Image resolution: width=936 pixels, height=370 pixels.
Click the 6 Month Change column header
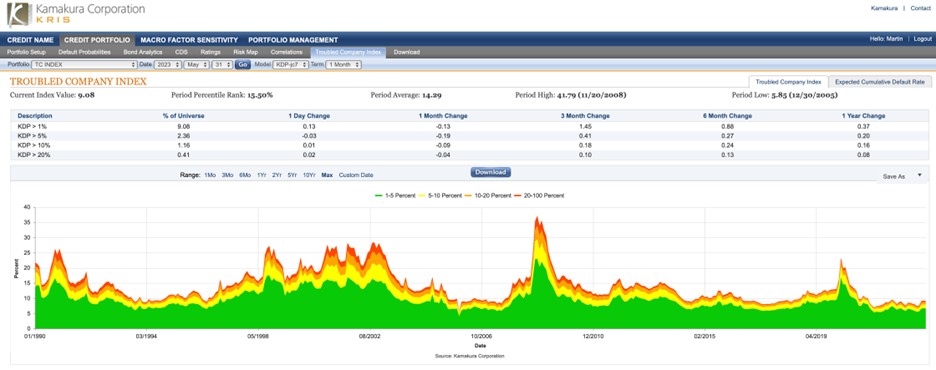pos(728,116)
